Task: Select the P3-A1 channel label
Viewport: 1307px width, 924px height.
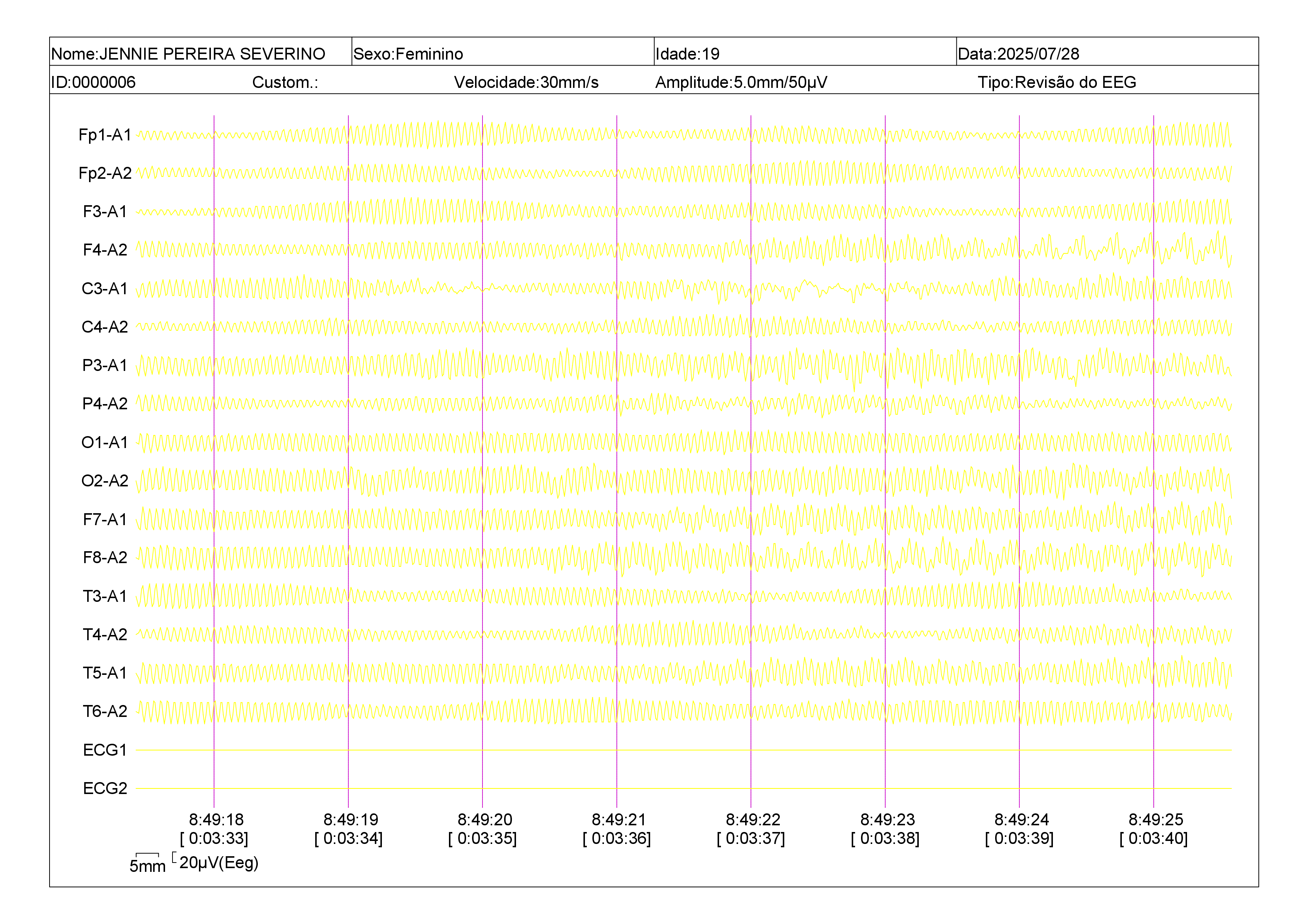Action: coord(105,365)
